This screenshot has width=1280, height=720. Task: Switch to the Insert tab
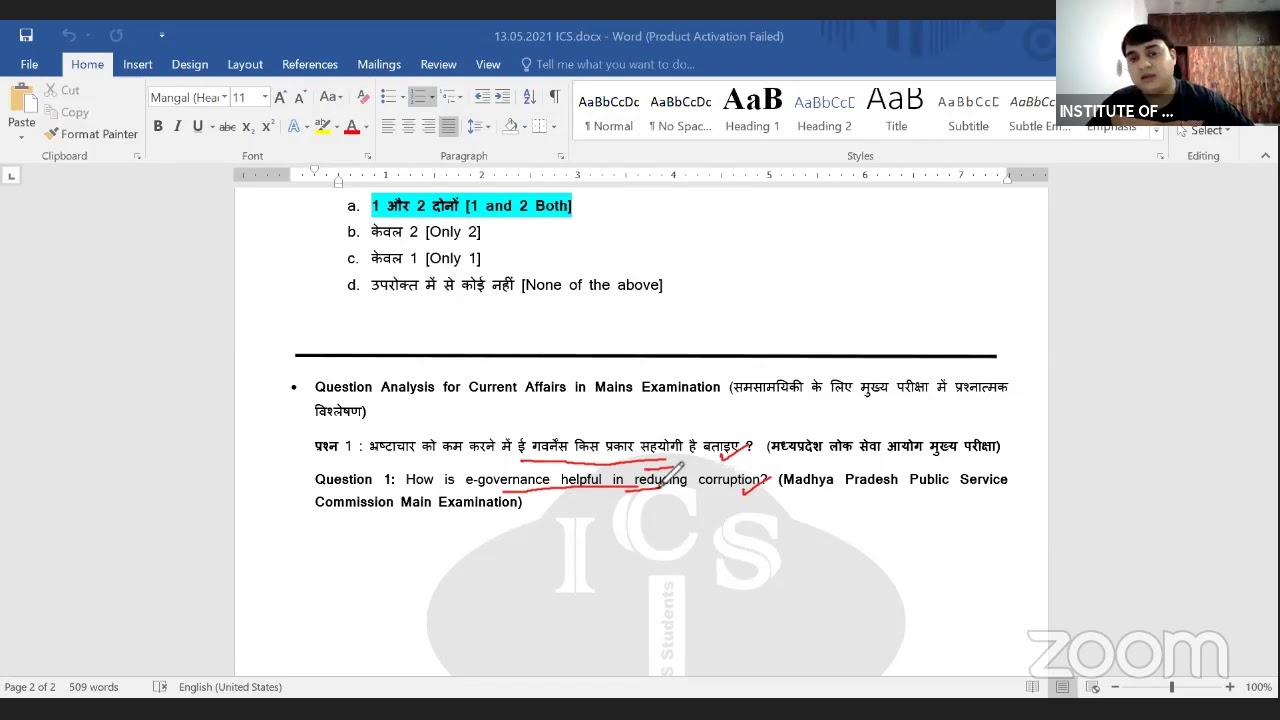point(138,64)
